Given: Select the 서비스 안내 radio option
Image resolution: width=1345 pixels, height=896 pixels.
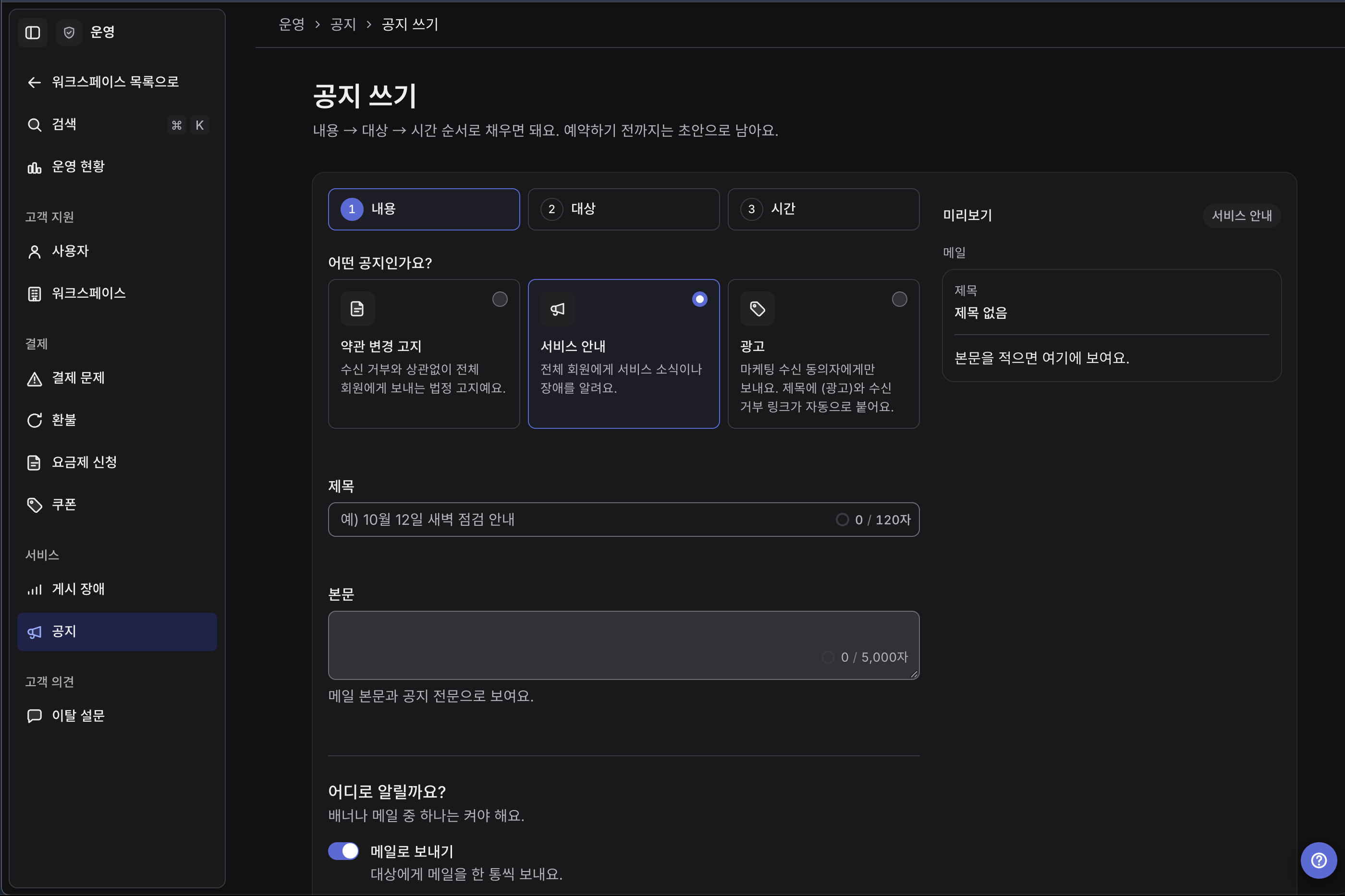Looking at the screenshot, I should click(699, 299).
